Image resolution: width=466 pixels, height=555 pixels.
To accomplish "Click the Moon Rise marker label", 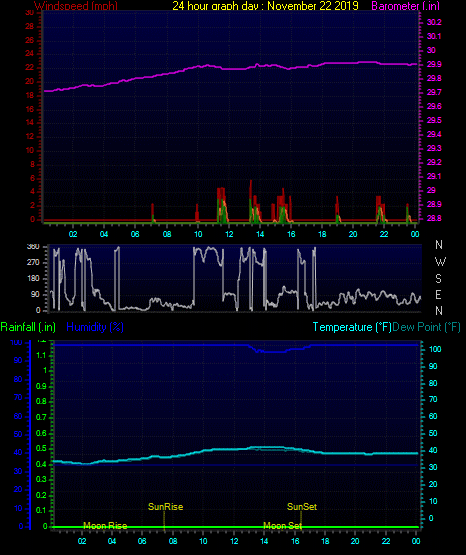I will (x=105, y=526).
